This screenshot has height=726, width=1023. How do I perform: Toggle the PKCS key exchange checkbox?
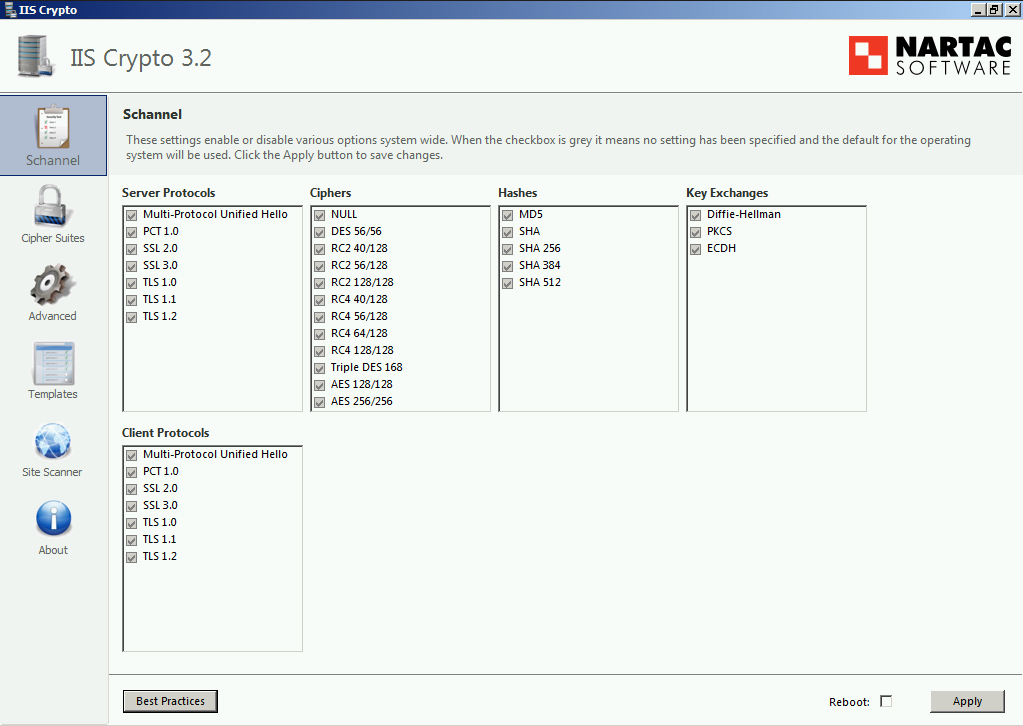[x=695, y=232]
